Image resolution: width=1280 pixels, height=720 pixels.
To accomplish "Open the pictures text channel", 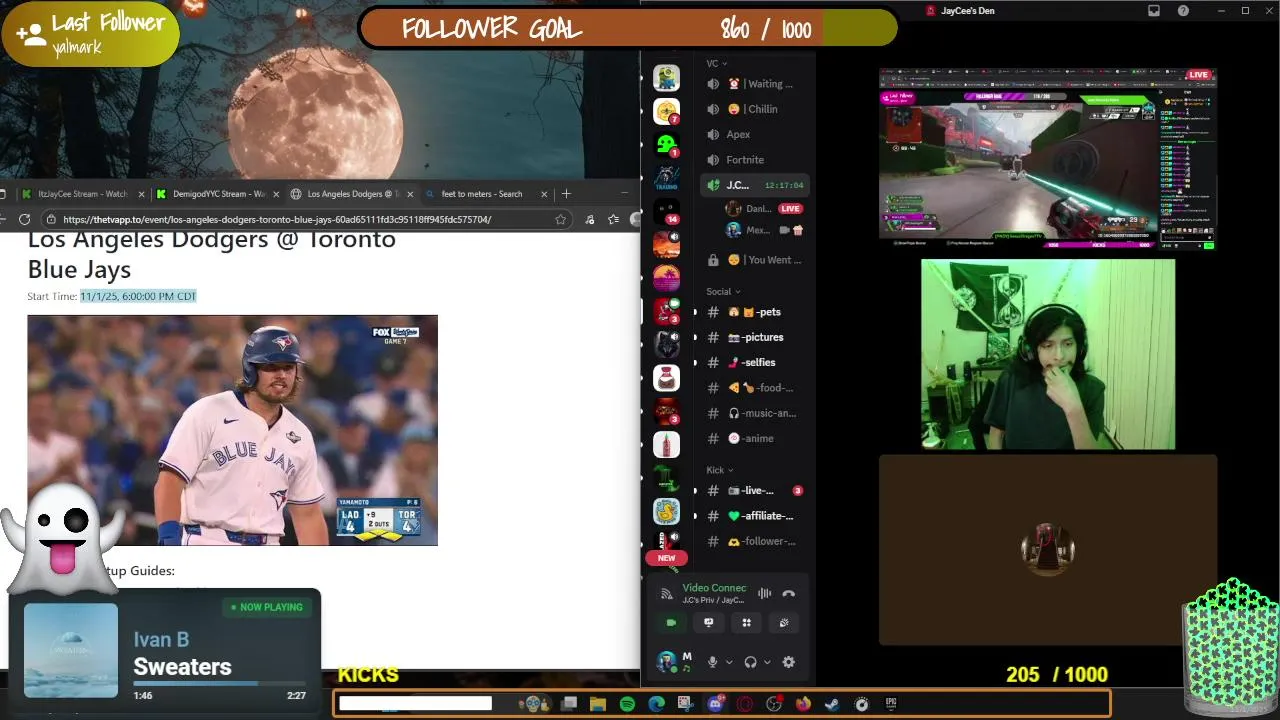I will pyautogui.click(x=757, y=337).
